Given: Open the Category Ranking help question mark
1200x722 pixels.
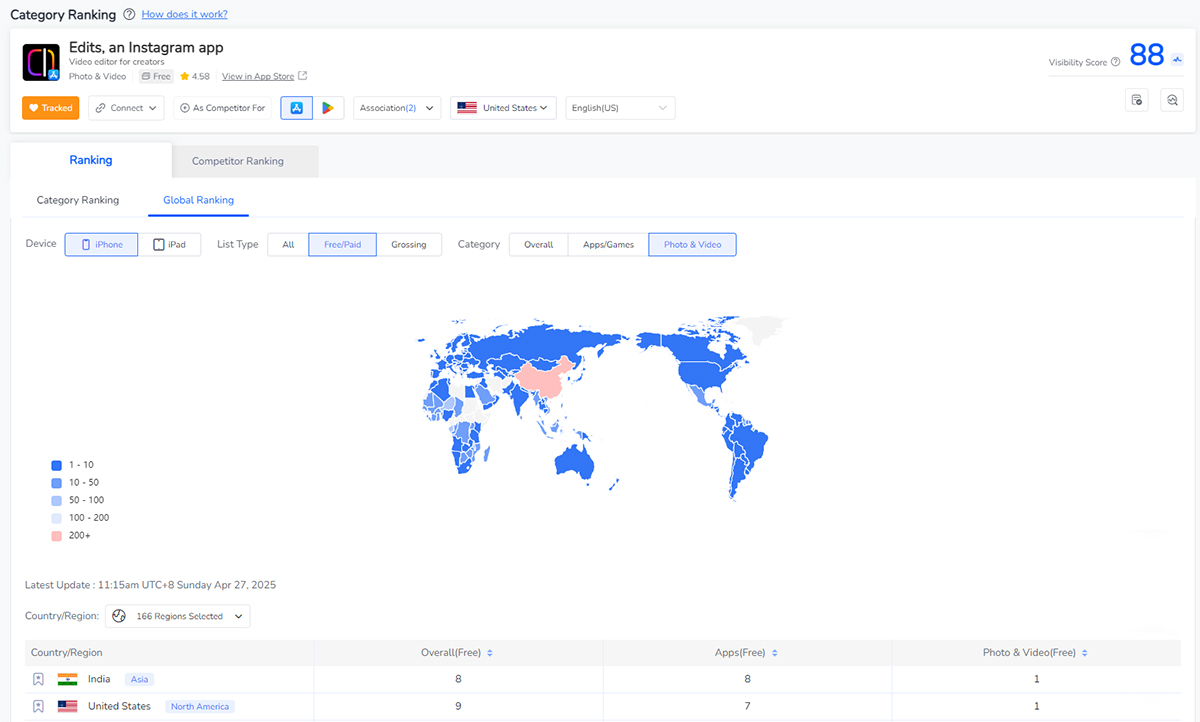Looking at the screenshot, I should click(129, 15).
